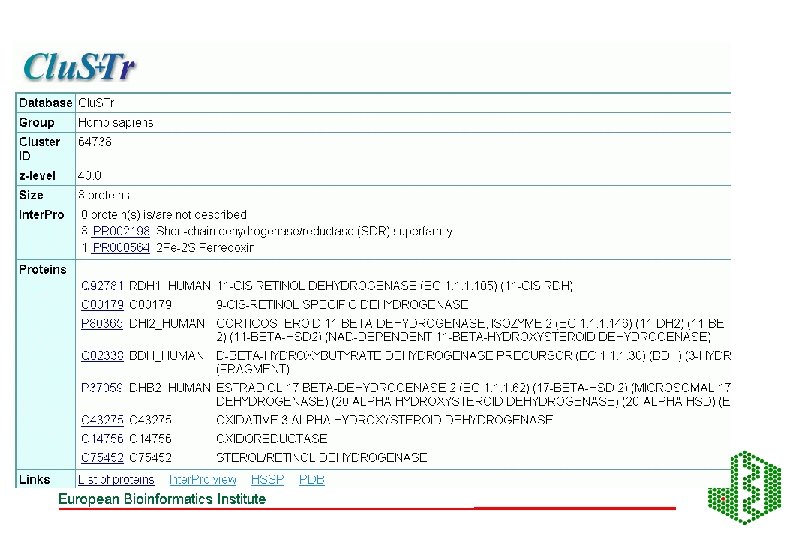Click the P37059 accession text
This screenshot has height=540, width=810.
(102, 388)
